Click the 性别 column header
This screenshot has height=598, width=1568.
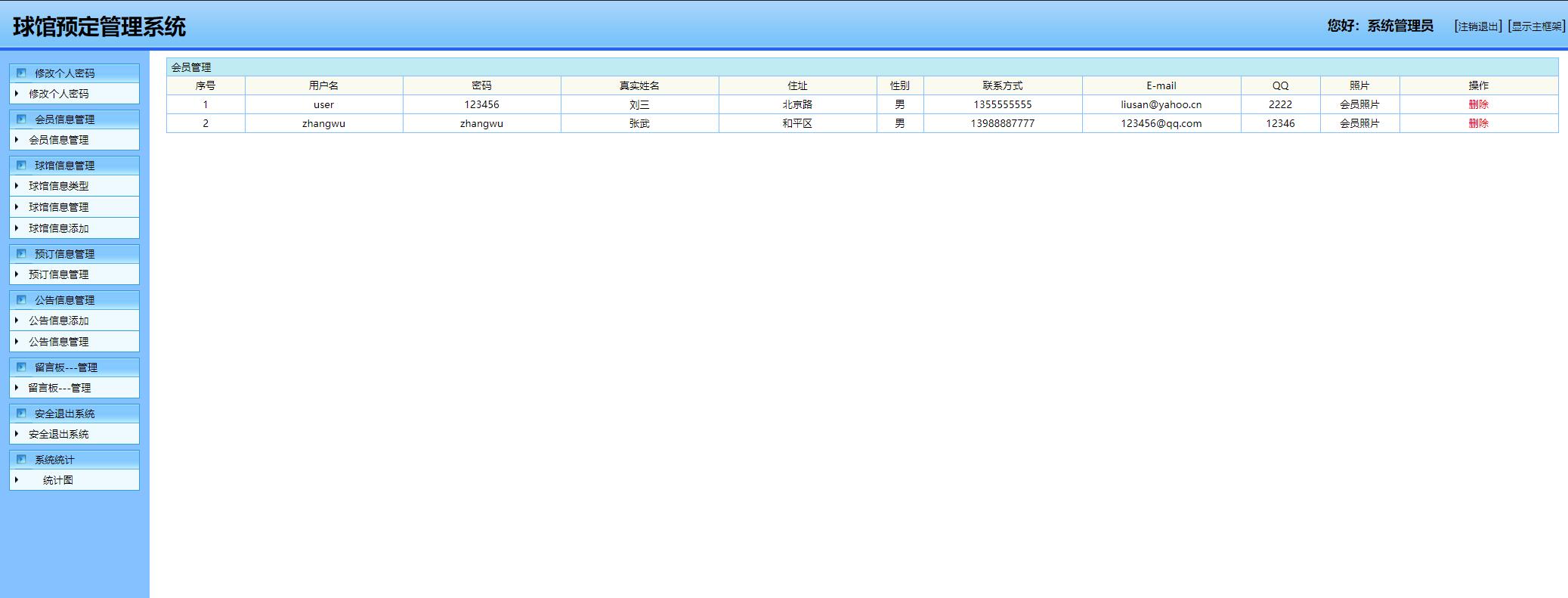pyautogui.click(x=900, y=85)
